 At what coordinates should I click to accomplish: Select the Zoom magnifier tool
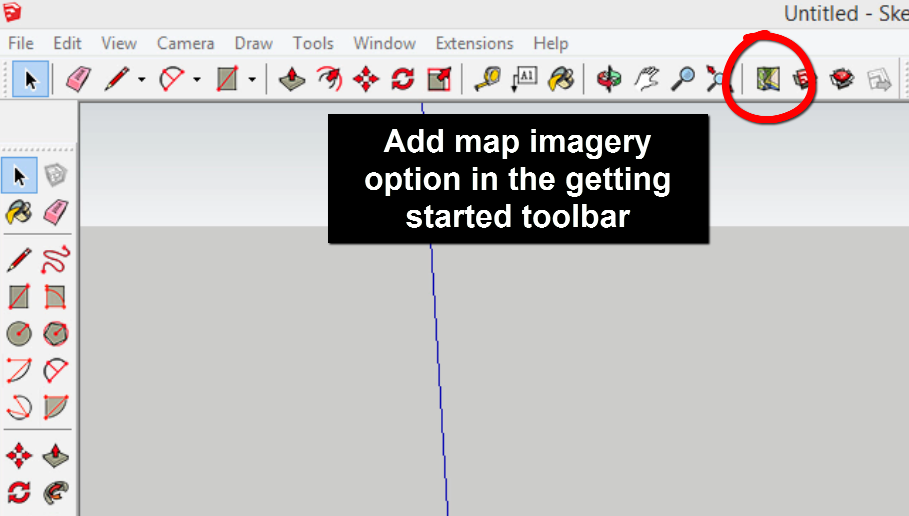point(683,79)
